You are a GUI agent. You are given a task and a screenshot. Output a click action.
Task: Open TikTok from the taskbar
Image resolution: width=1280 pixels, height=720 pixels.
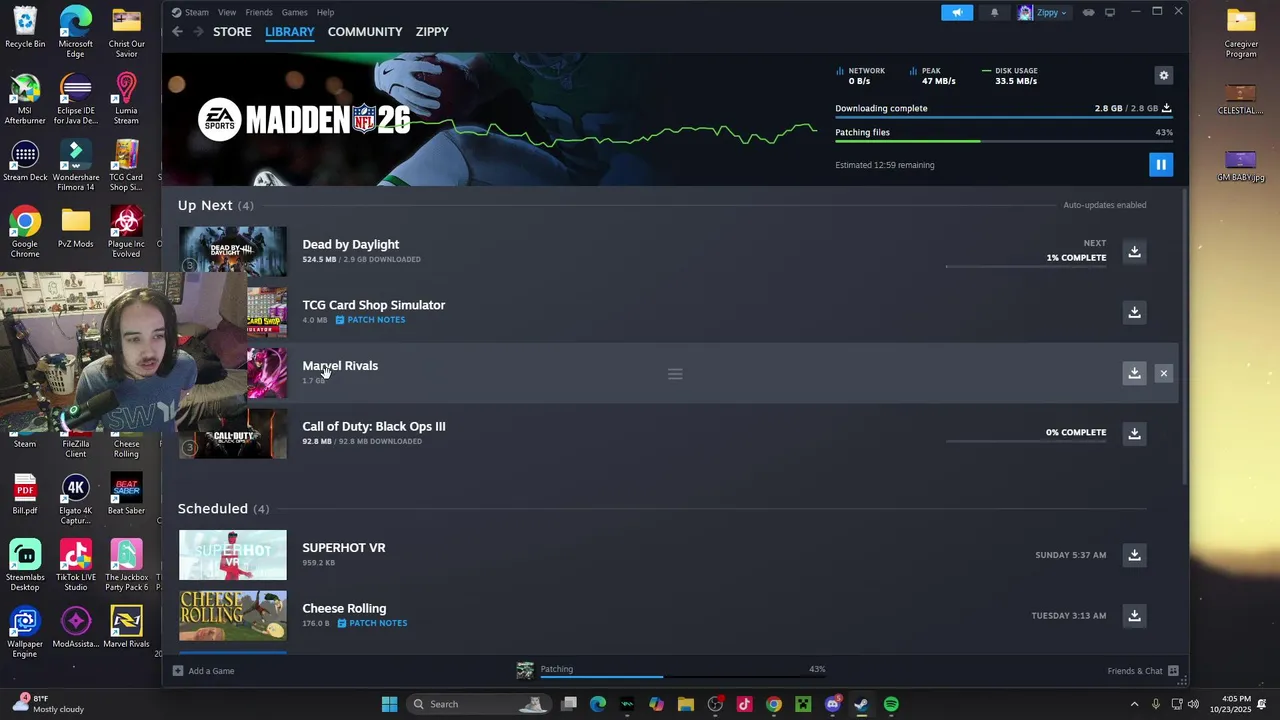click(744, 704)
